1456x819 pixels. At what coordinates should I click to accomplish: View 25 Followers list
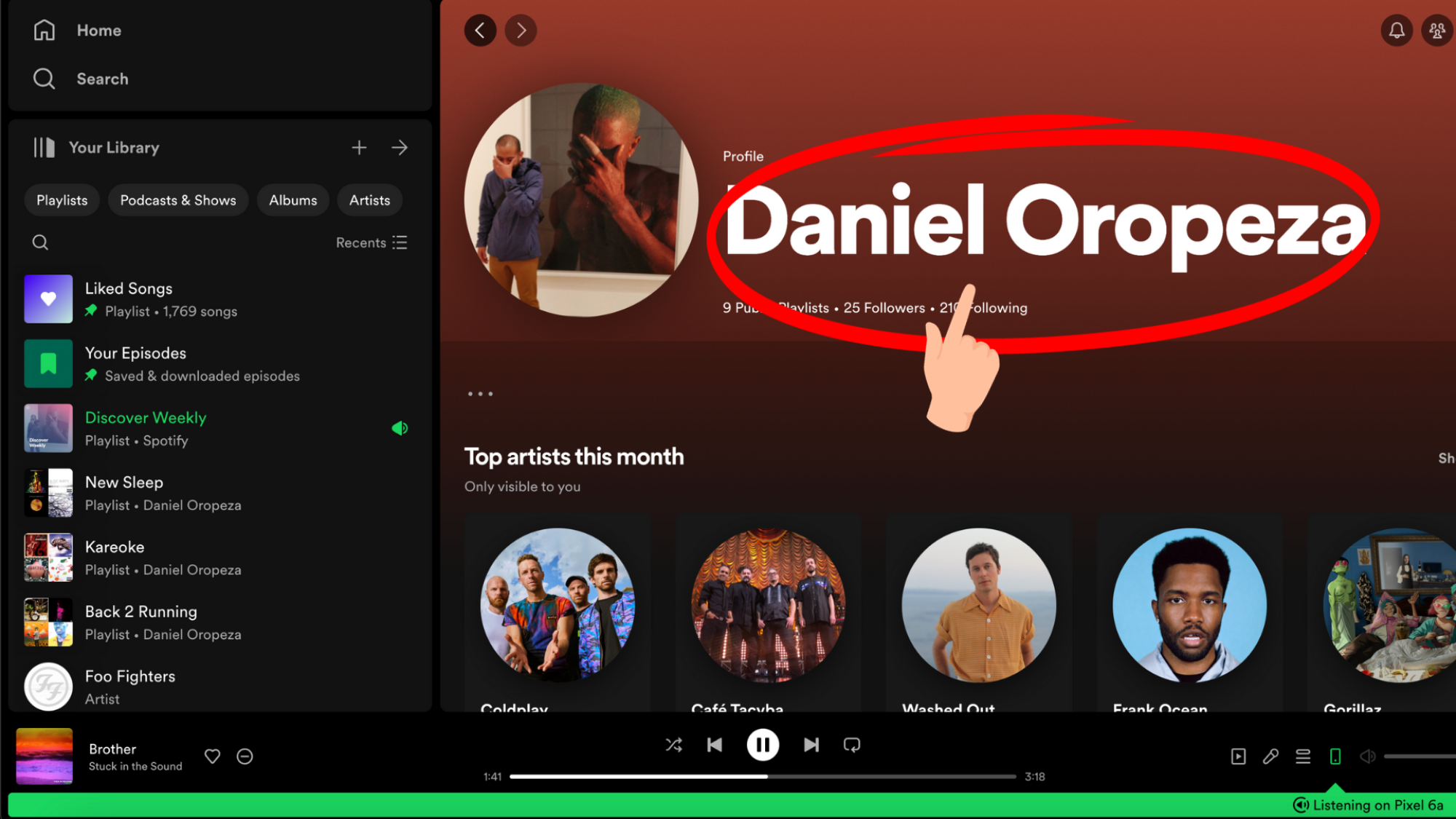point(884,308)
